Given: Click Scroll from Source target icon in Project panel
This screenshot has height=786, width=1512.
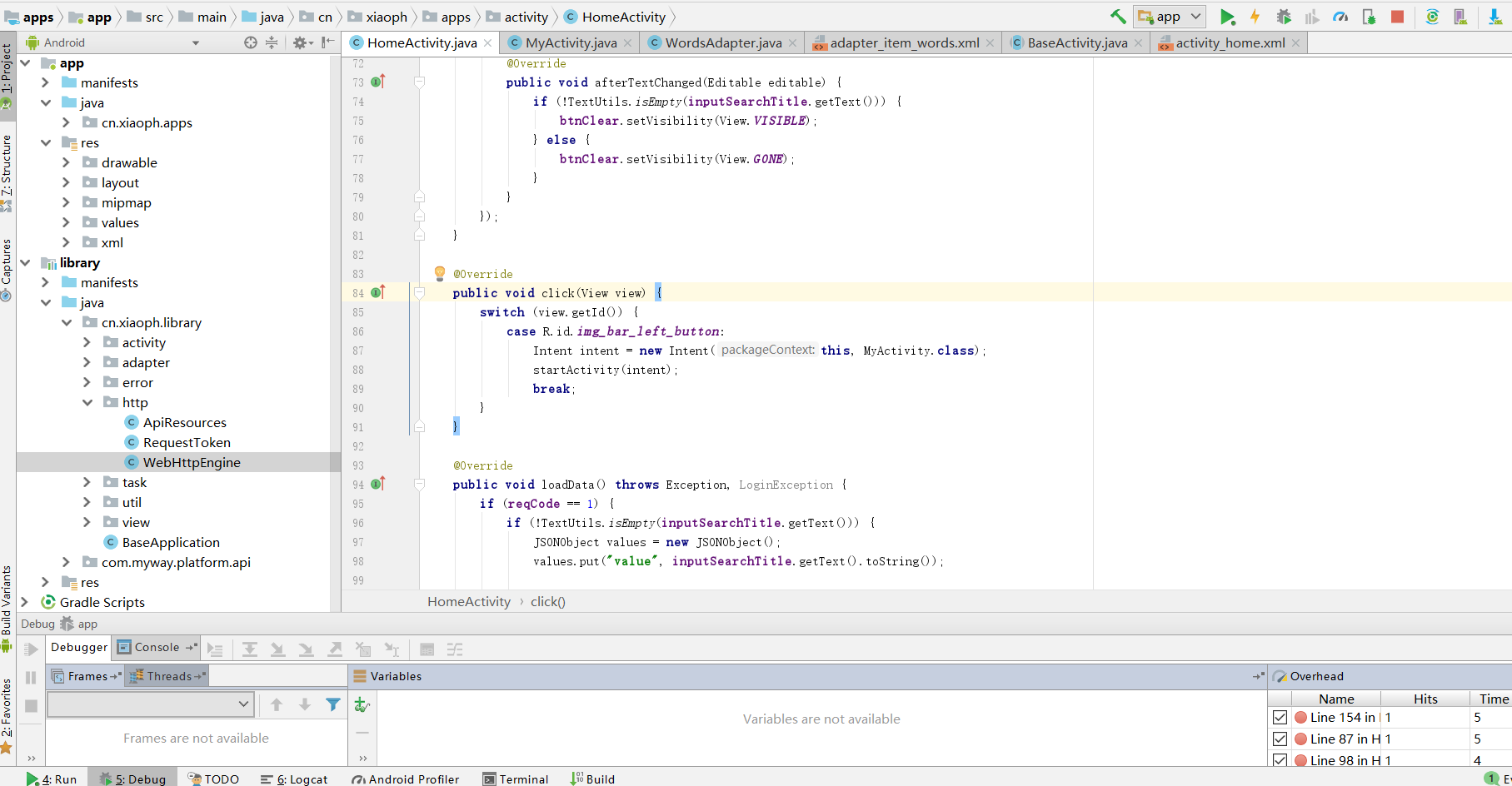Looking at the screenshot, I should pos(251,42).
